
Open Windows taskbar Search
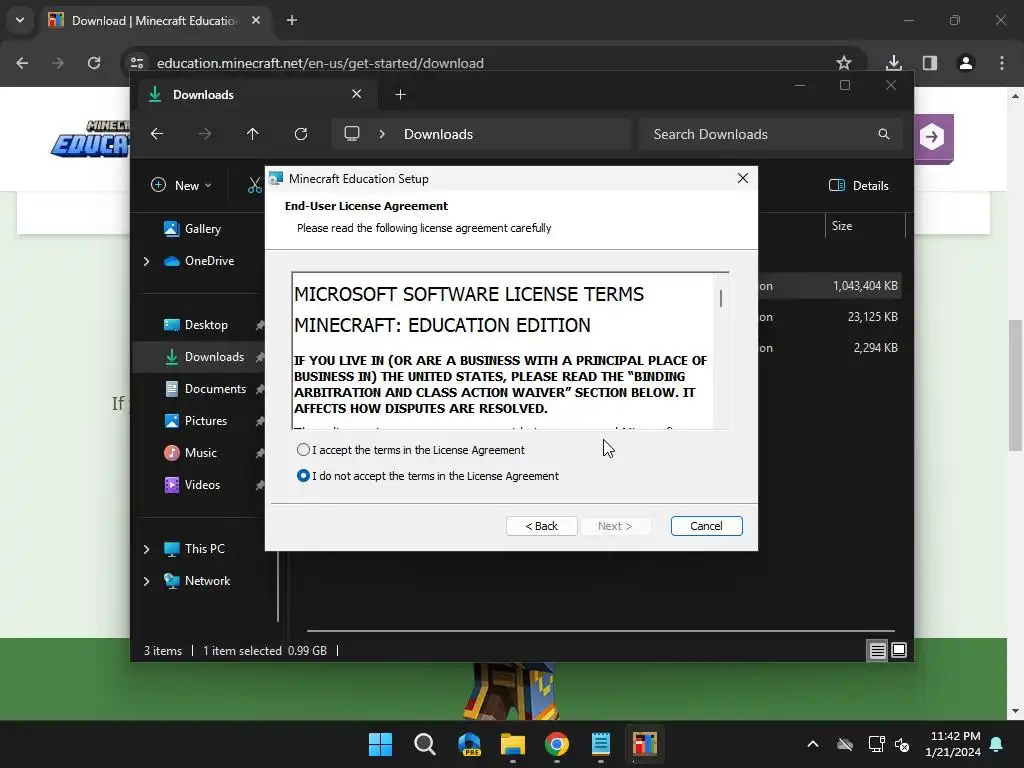pos(424,744)
